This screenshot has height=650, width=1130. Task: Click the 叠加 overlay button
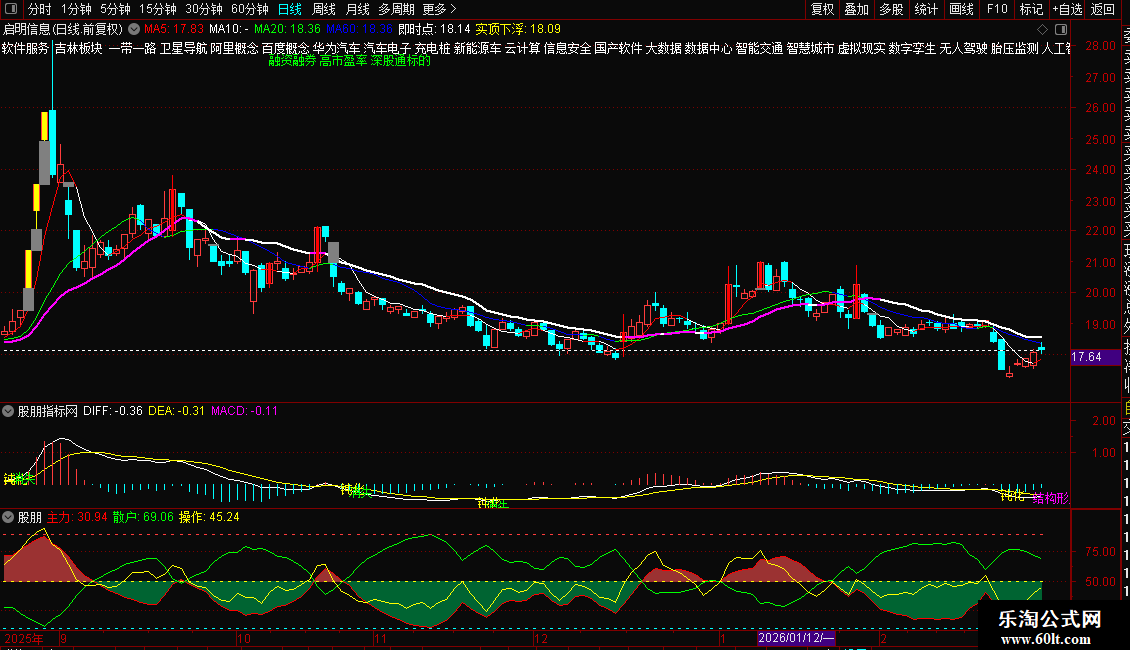pos(857,9)
